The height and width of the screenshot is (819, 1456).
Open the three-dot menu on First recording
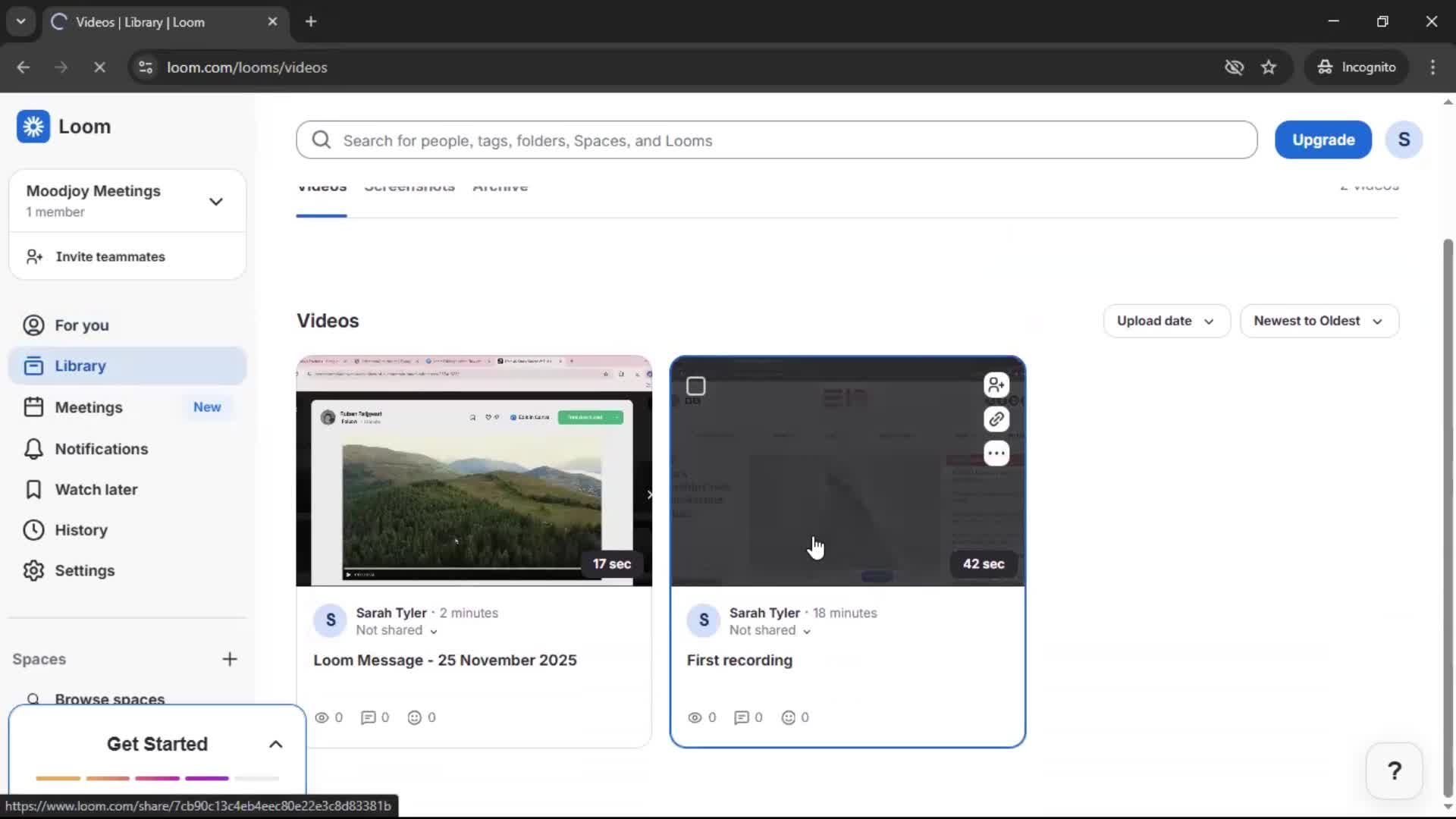pos(996,453)
